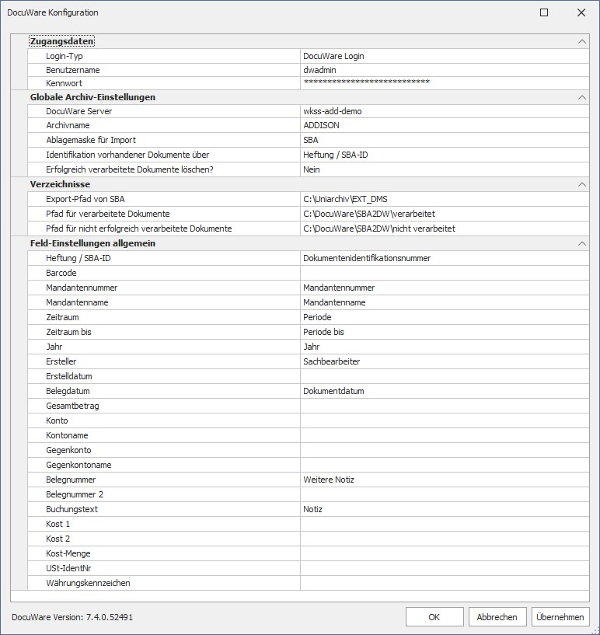Collapse the Zugangsdaten section chevron

tap(582, 41)
